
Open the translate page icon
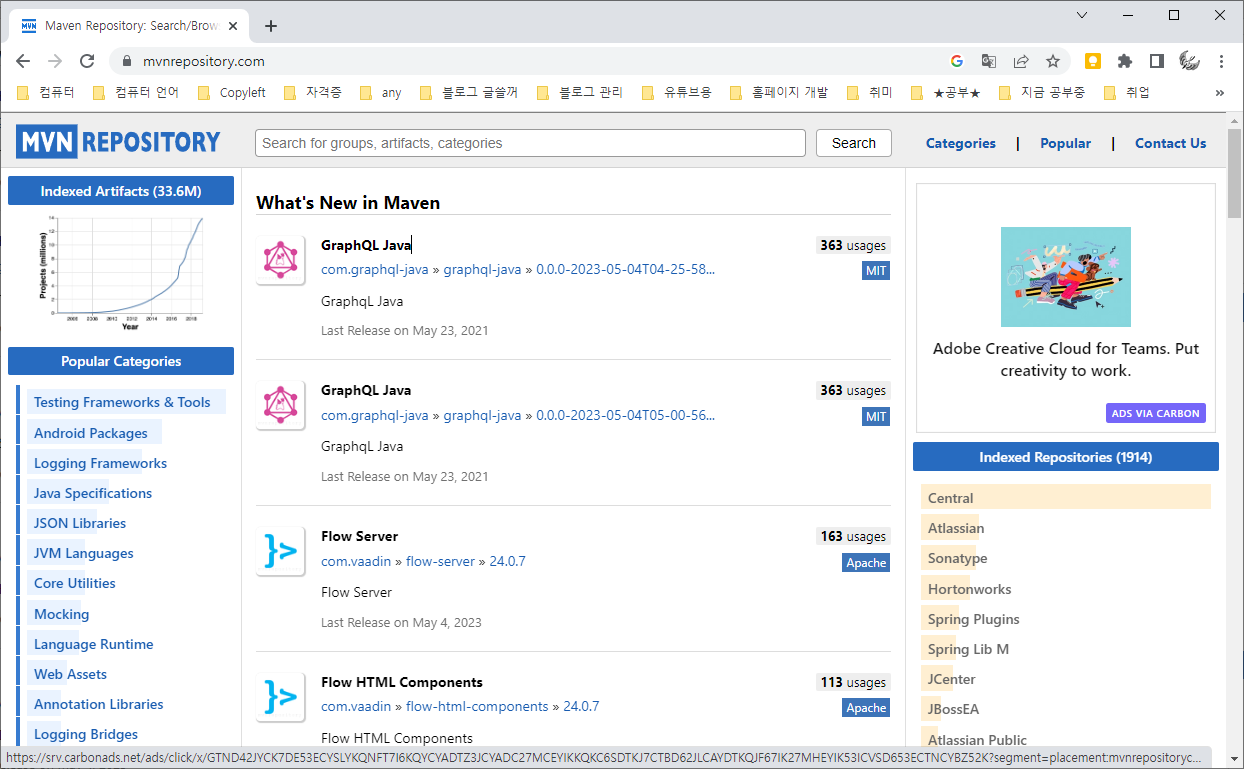pos(988,61)
